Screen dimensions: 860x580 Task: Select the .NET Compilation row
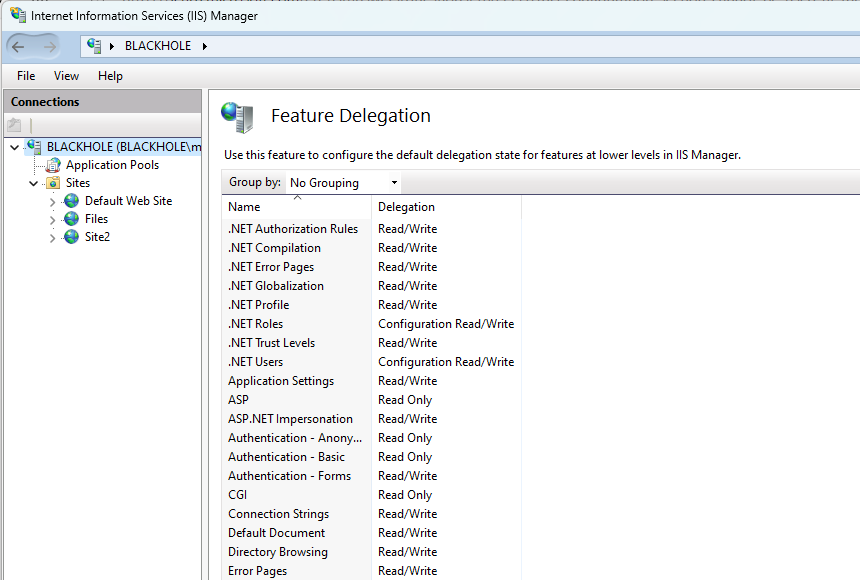click(x=371, y=248)
